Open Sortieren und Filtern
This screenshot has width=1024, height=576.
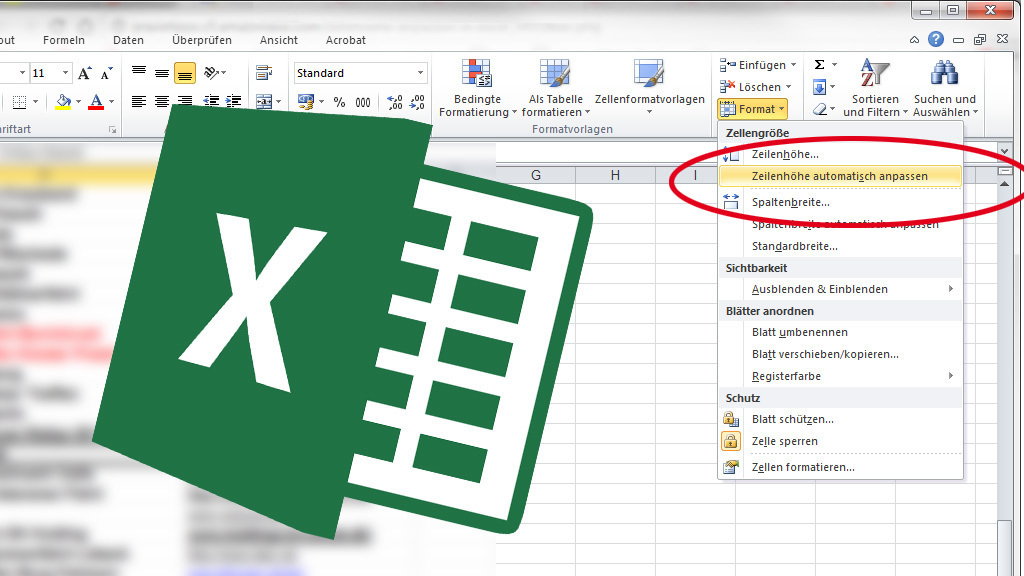[875, 89]
